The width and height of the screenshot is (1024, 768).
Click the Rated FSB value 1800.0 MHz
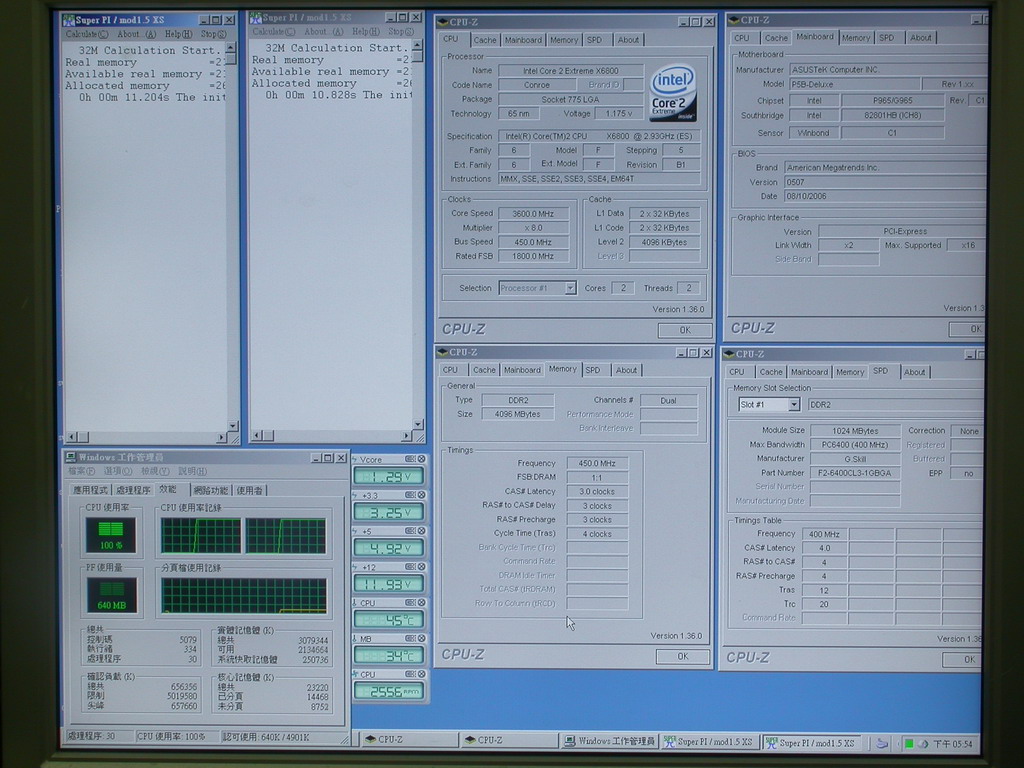click(533, 256)
